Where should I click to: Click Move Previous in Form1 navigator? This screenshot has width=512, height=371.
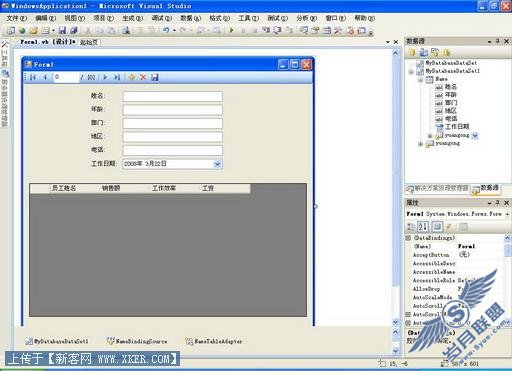45,77
